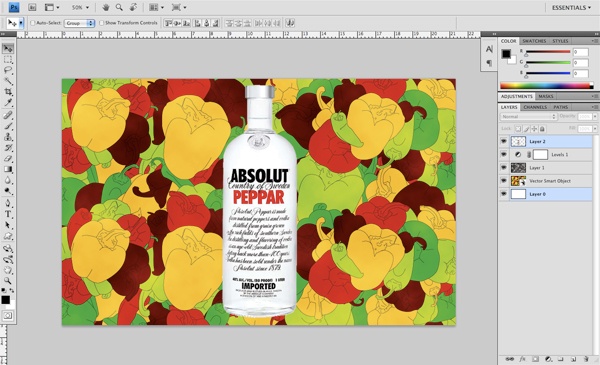This screenshot has height=365, width=600.
Task: Click the Hand tool in the application bar
Action: (106, 7)
